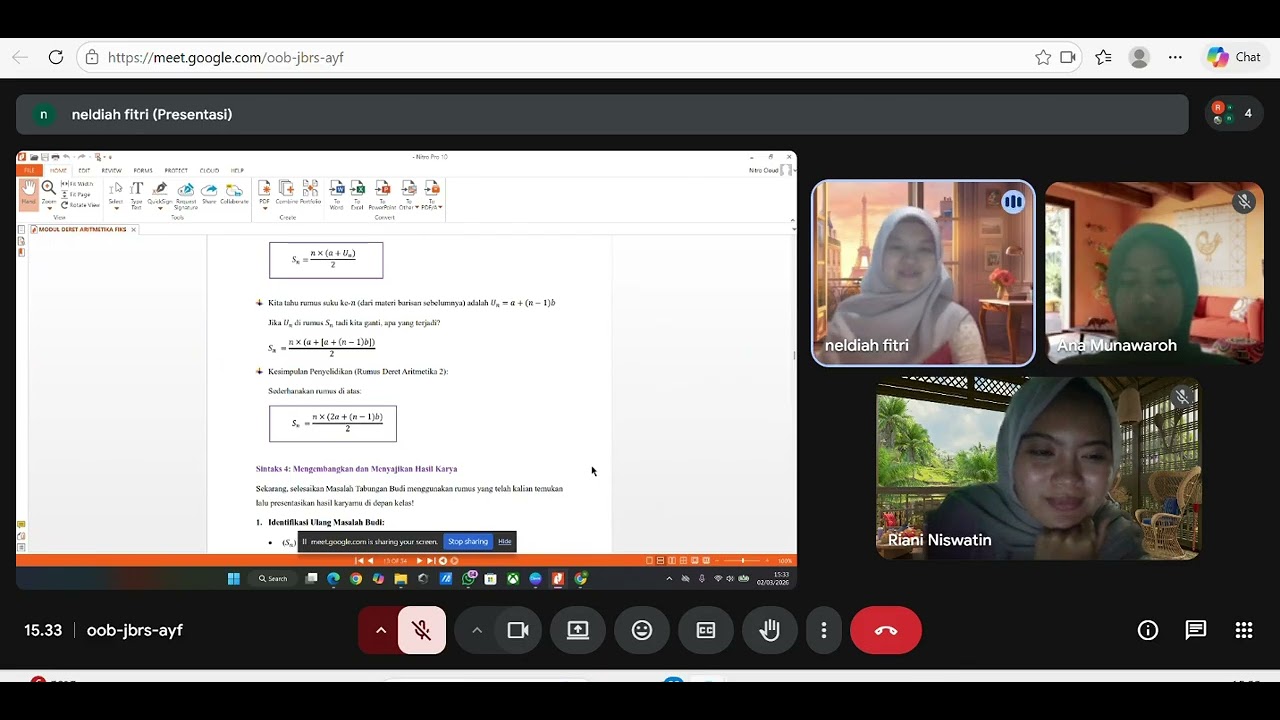Click the Share icon in Nitro ribbon
Image resolution: width=1280 pixels, height=720 pixels.
point(209,193)
